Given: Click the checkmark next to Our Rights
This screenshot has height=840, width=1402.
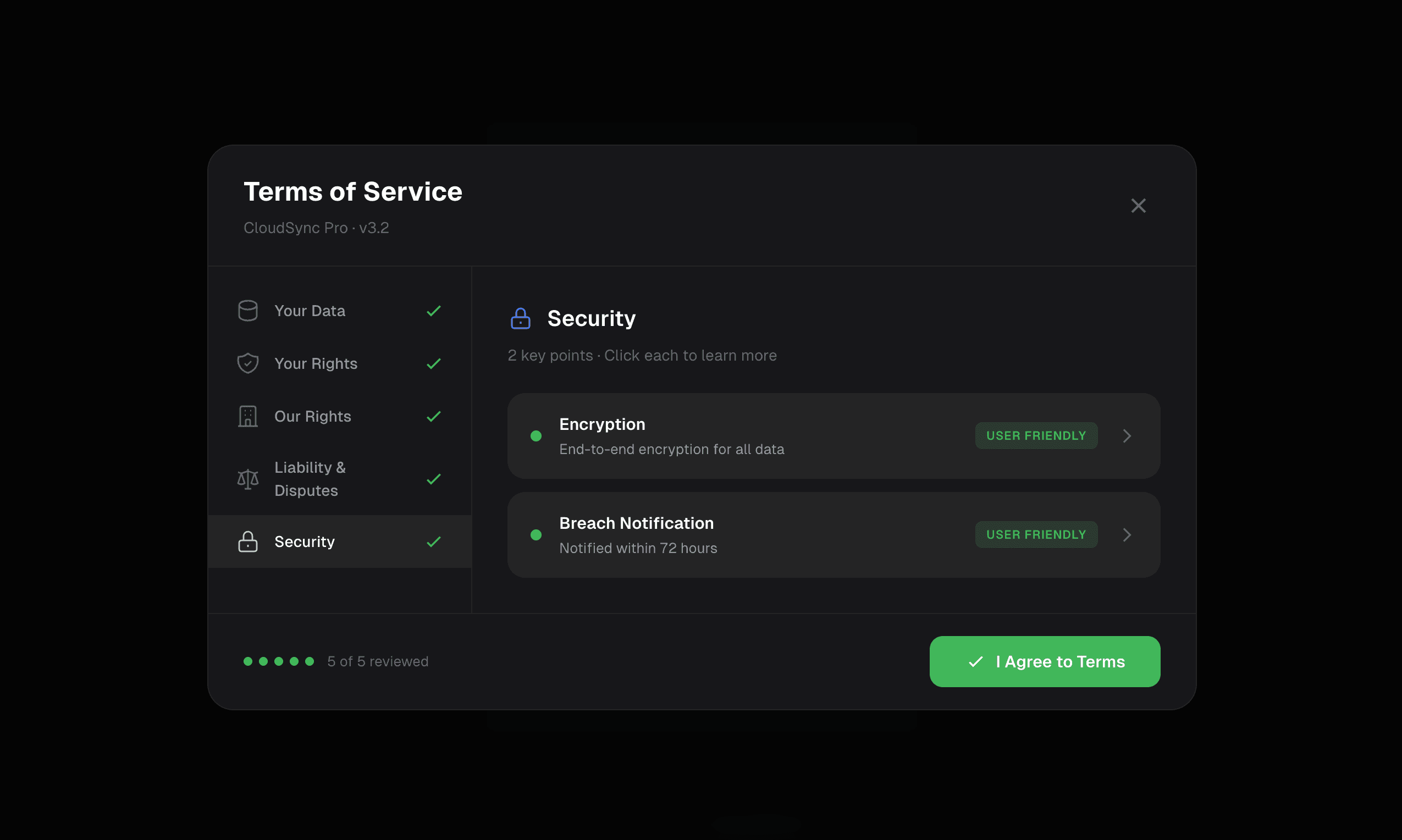Looking at the screenshot, I should pos(434,417).
